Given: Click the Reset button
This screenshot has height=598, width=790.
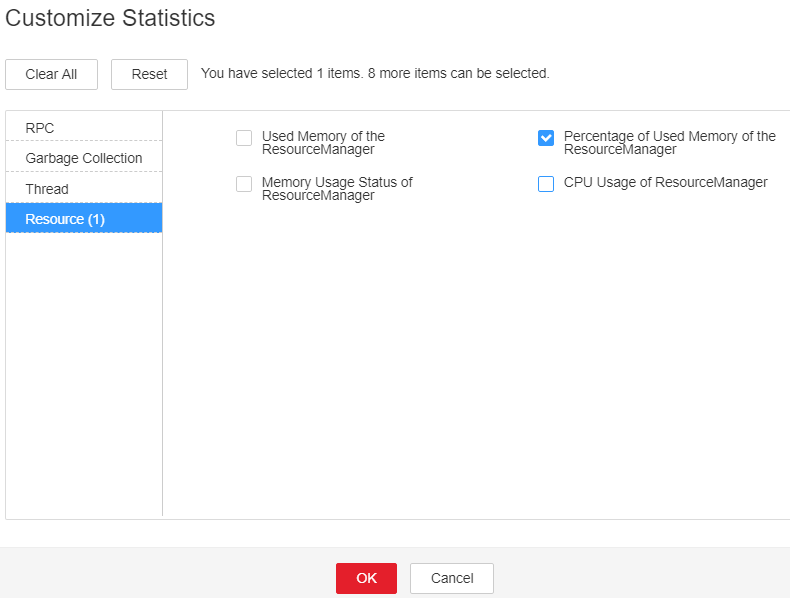Looking at the screenshot, I should pos(149,75).
